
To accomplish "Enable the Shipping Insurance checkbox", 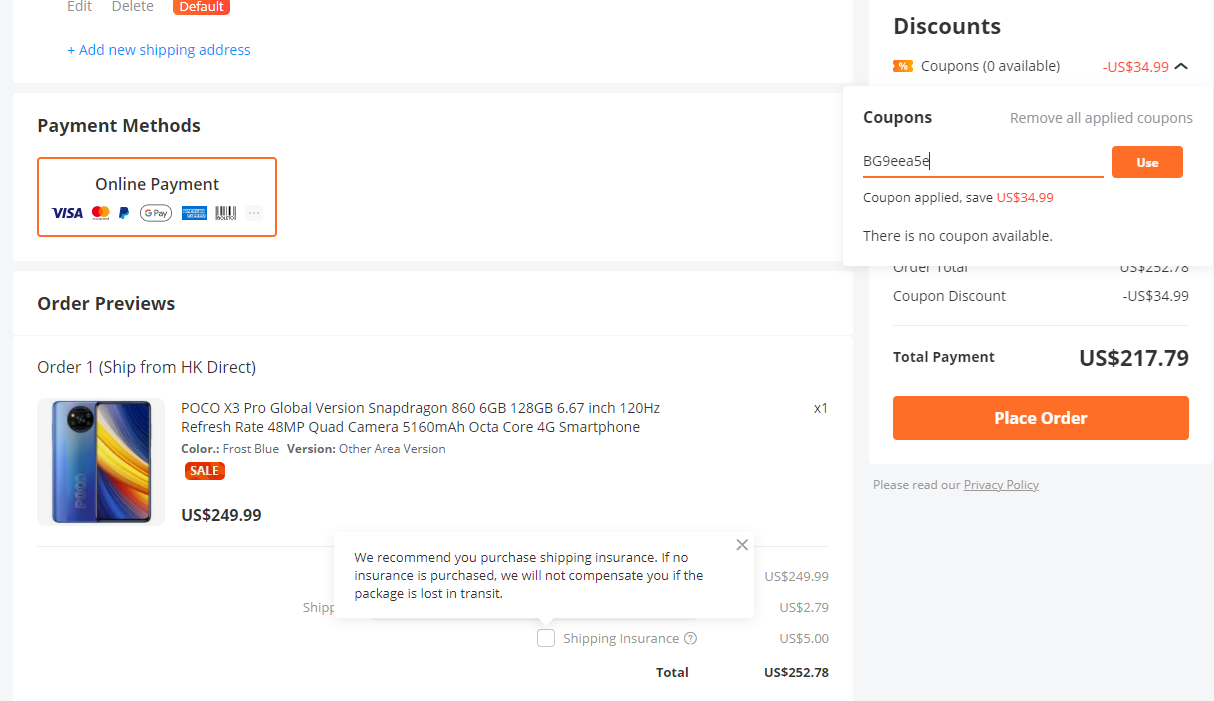I will [546, 638].
